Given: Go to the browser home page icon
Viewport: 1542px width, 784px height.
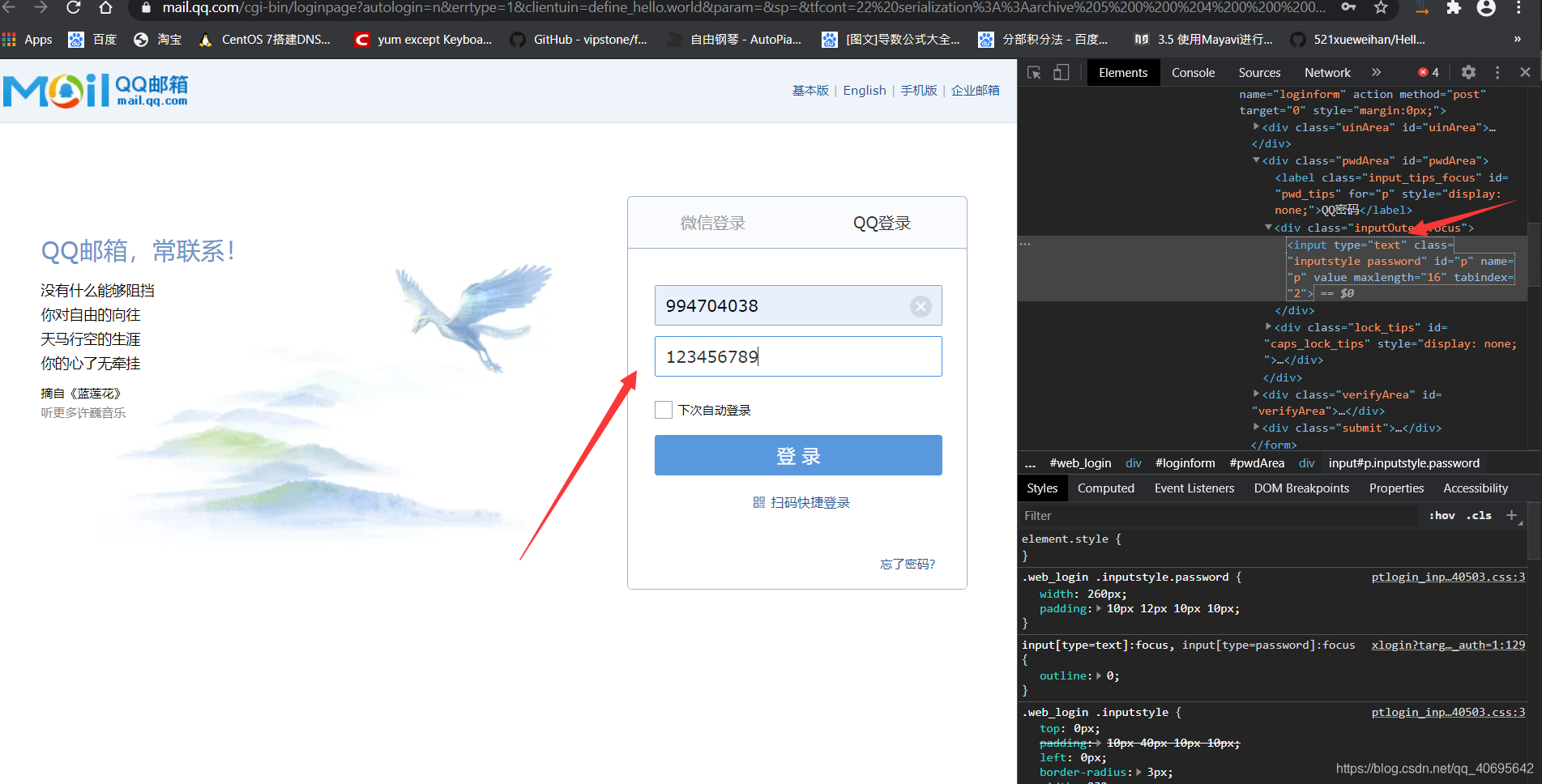Looking at the screenshot, I should pyautogui.click(x=105, y=8).
